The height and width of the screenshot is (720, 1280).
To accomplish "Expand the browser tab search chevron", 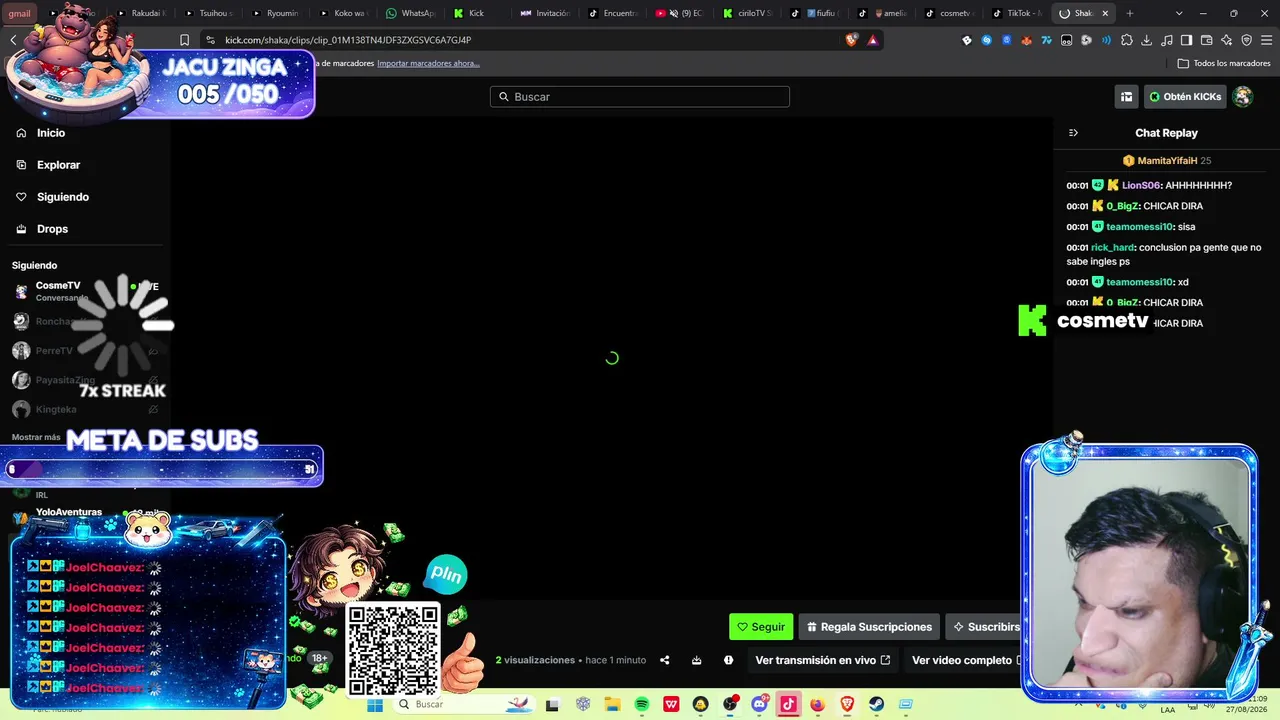I will (1179, 13).
